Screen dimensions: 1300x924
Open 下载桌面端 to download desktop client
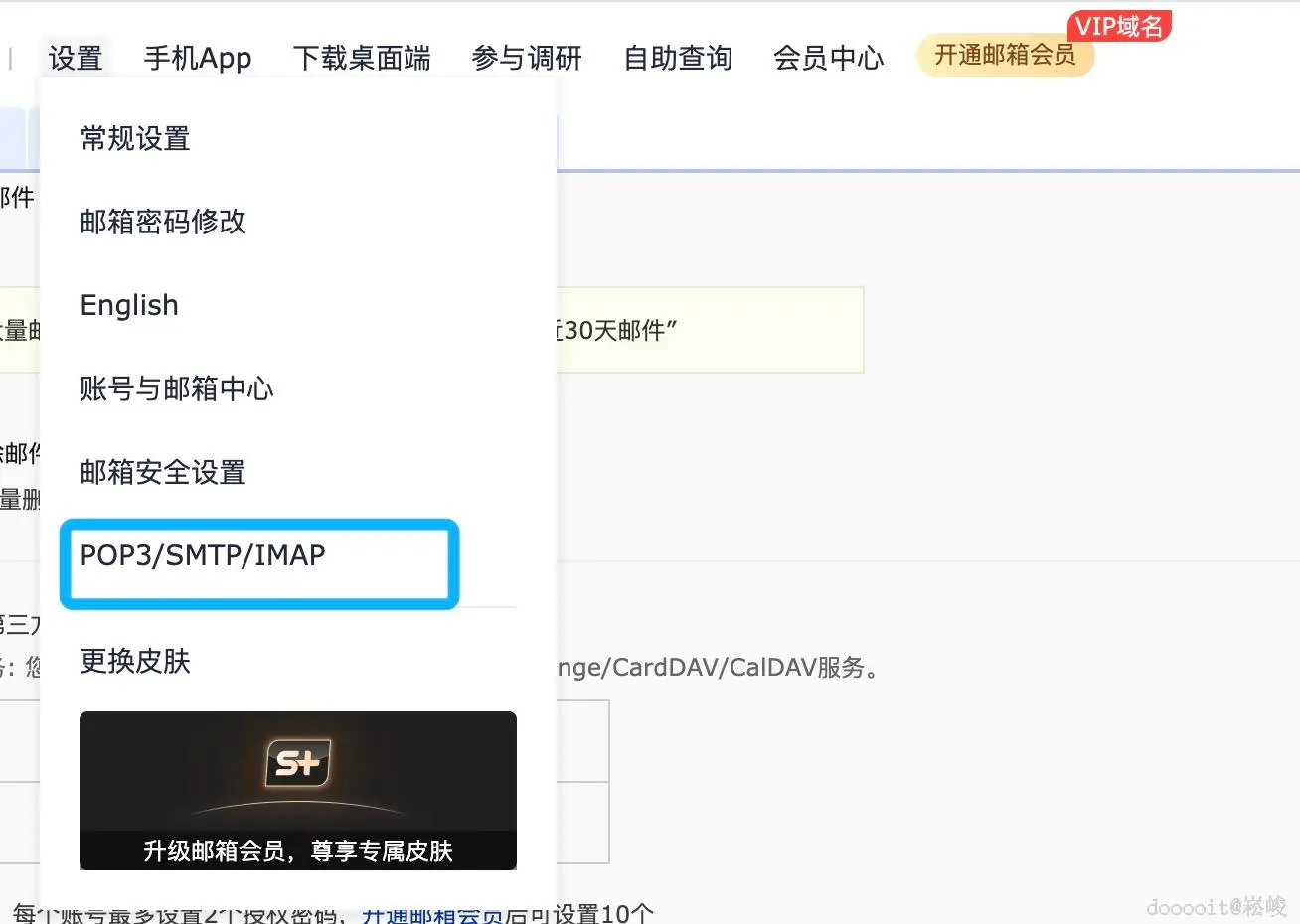click(362, 58)
